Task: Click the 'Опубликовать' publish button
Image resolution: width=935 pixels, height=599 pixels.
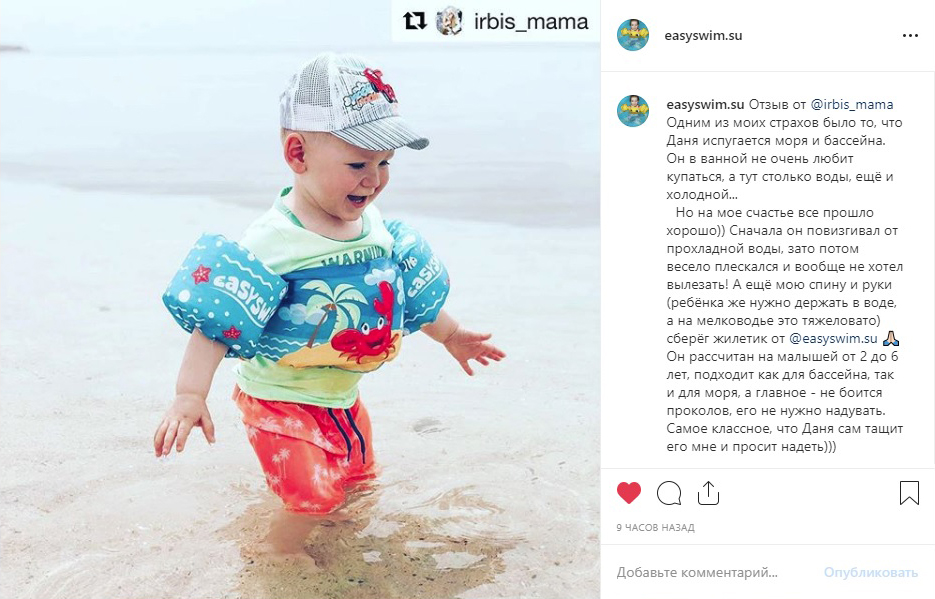Action: coord(871,573)
